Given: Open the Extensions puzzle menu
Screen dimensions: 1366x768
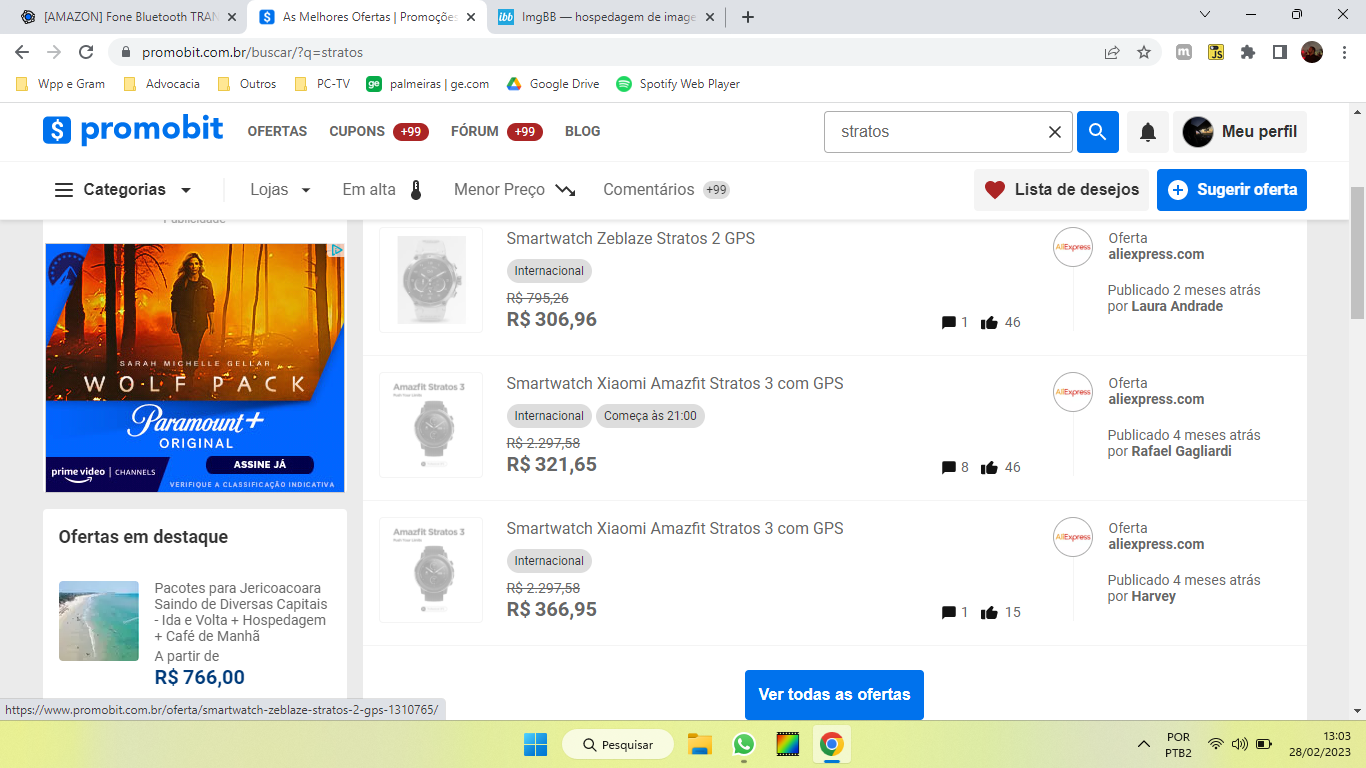Looking at the screenshot, I should pyautogui.click(x=1248, y=52).
